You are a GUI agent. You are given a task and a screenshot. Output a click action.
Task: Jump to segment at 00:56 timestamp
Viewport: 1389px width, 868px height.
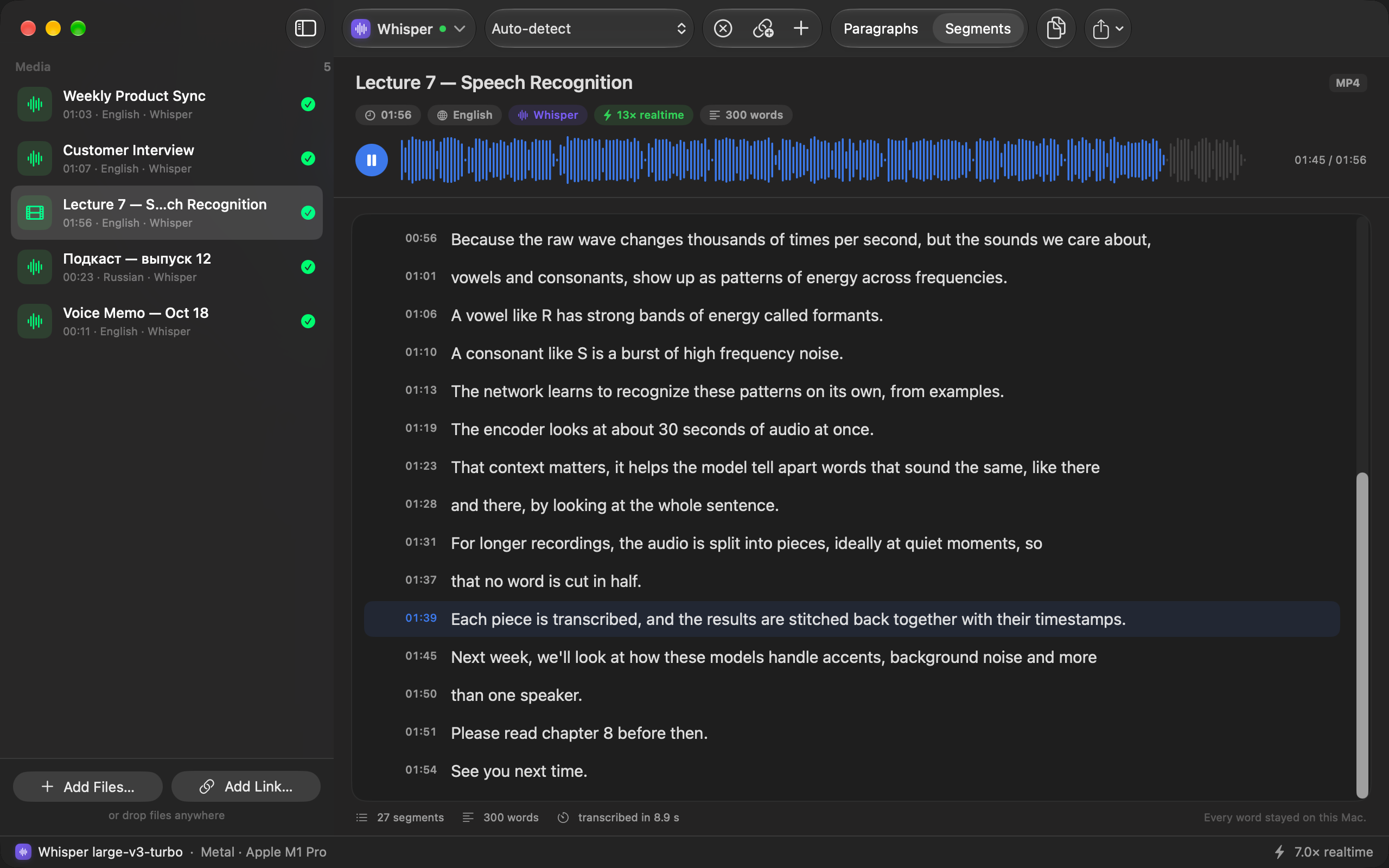coord(420,238)
